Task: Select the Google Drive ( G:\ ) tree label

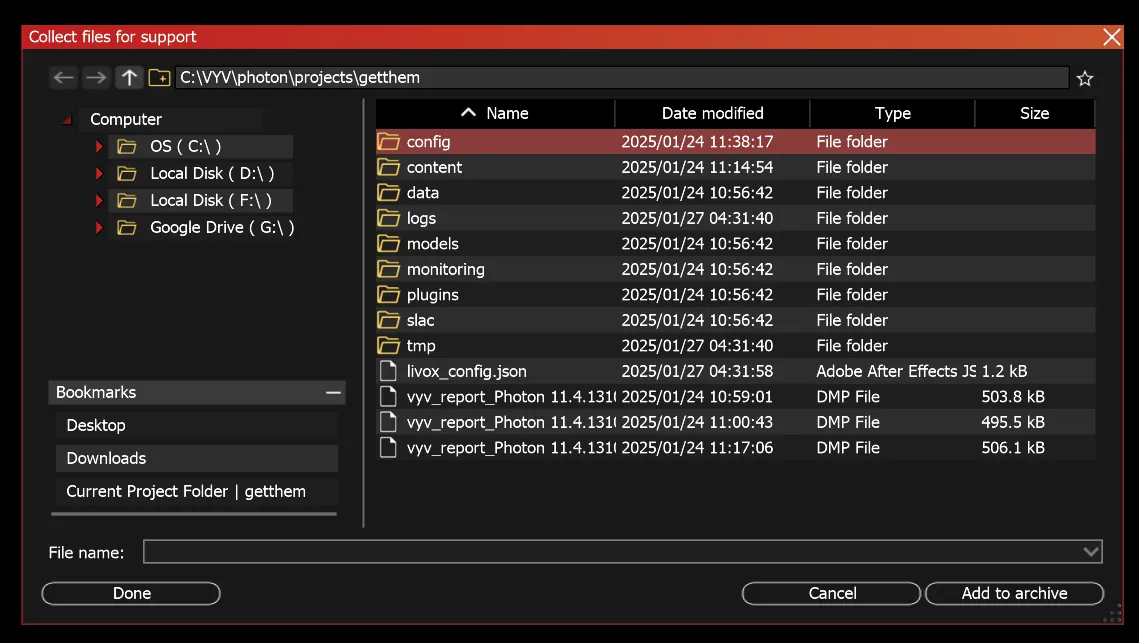Action: point(222,227)
